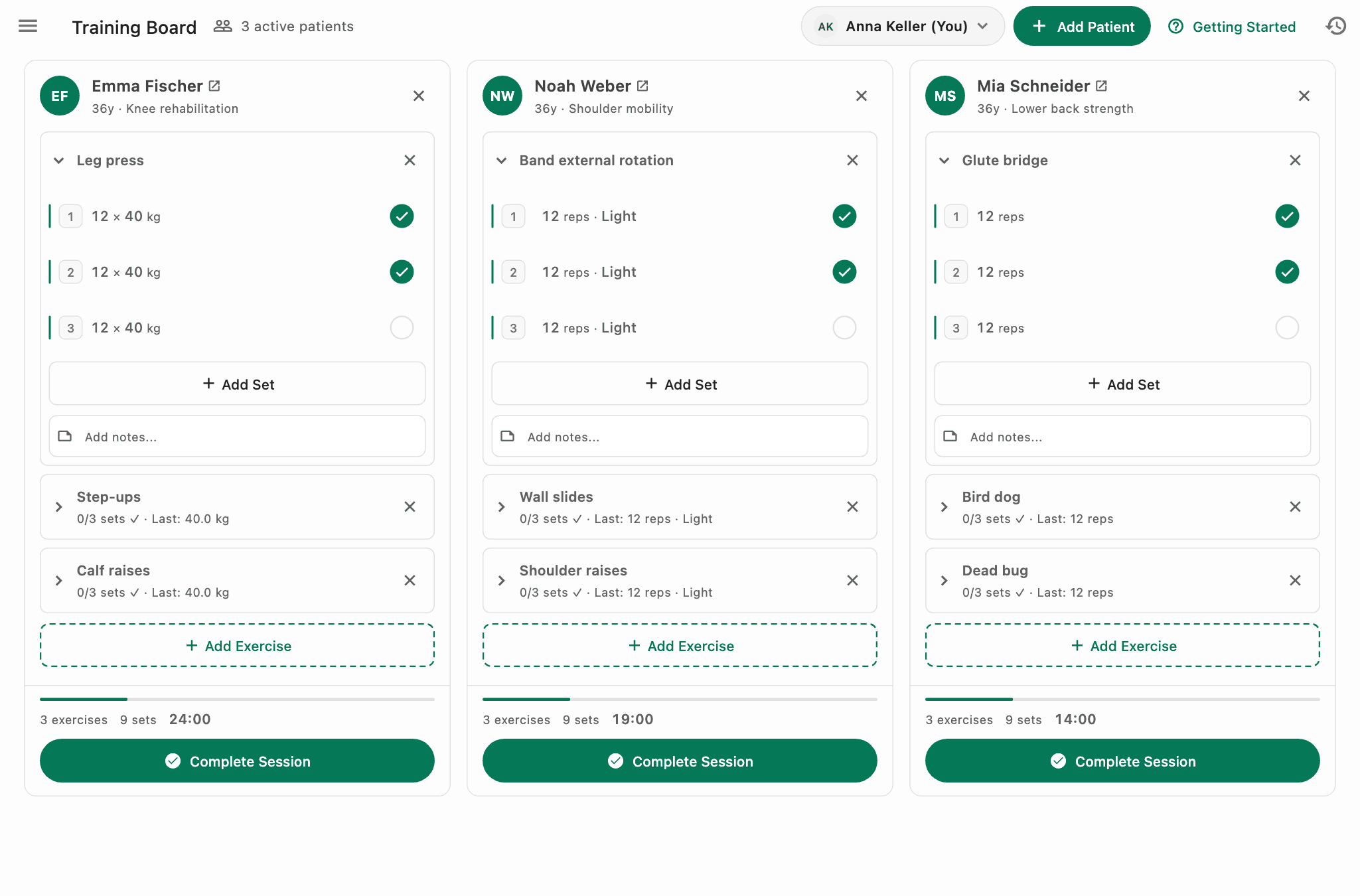Click Mia Schneider's MS avatar
Screen dimensions: 1360x896
945,96
